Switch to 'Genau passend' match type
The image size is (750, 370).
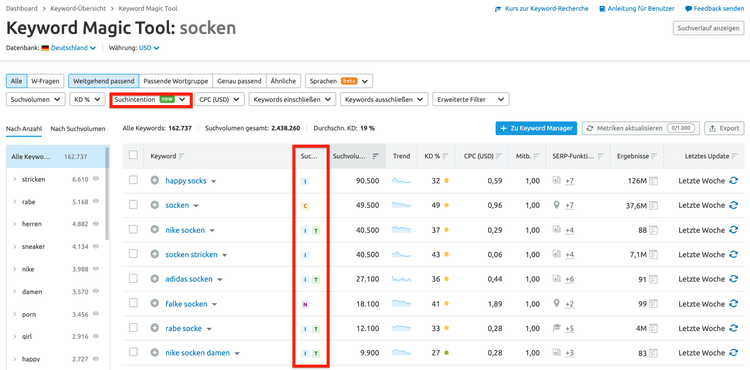coord(239,81)
